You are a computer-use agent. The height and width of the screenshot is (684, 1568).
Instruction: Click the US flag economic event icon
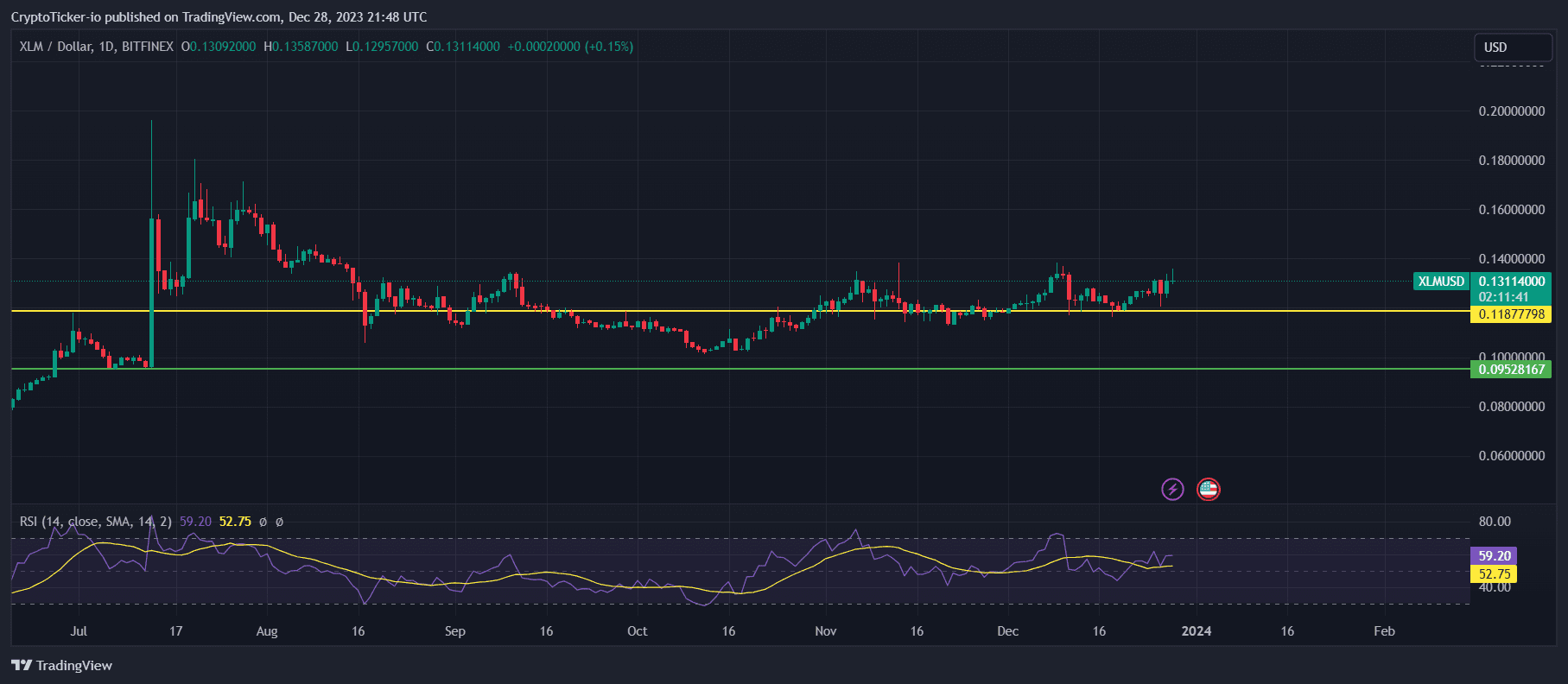pos(1208,490)
